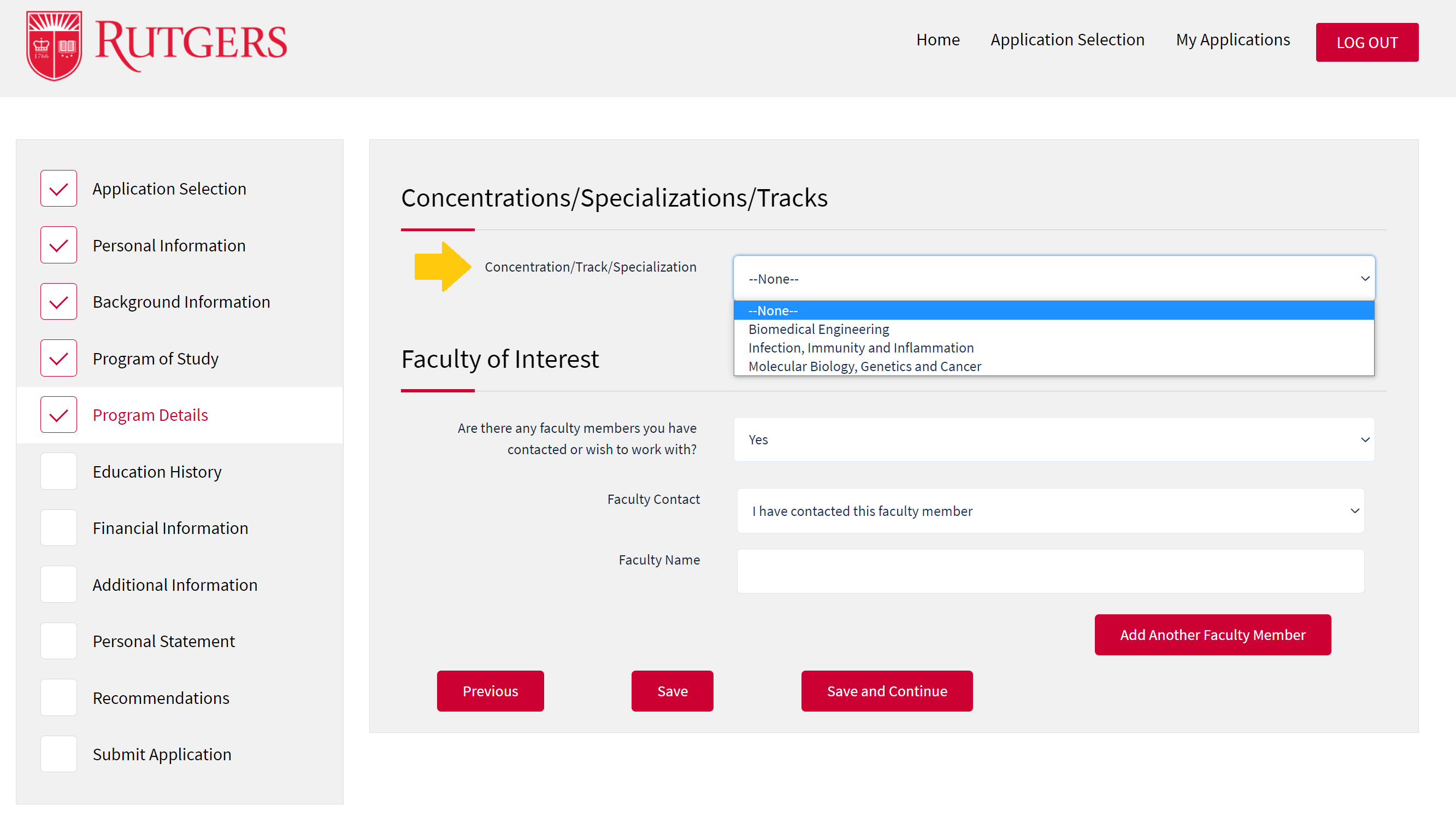Go to Home in the top navigation
The height and width of the screenshot is (828, 1456).
(938, 40)
